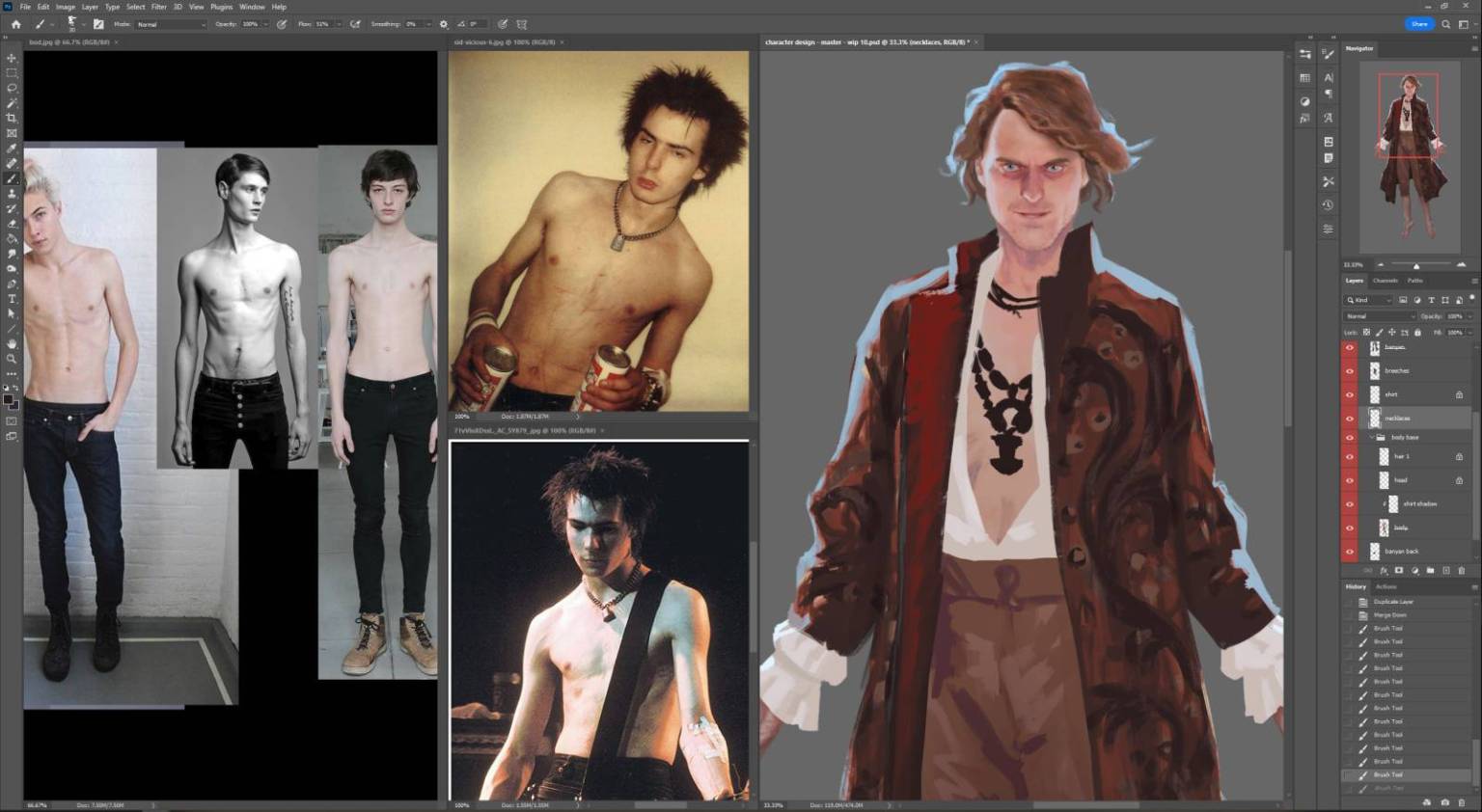
Task: Hide the banyan back layer
Action: (1349, 551)
